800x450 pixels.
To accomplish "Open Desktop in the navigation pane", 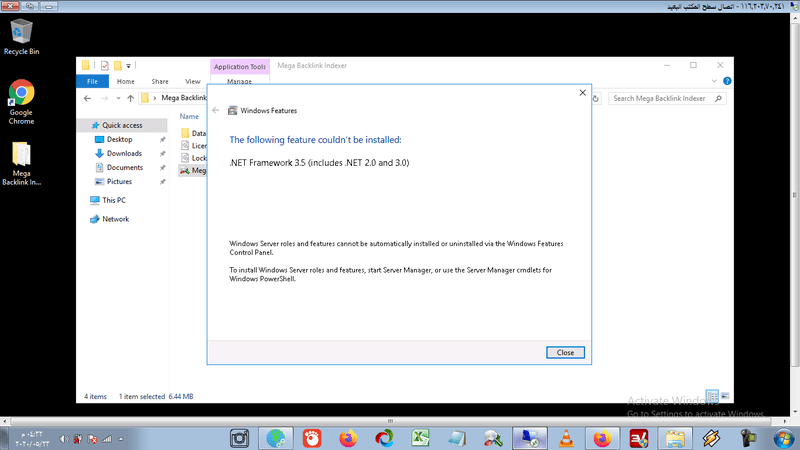I will (119, 139).
